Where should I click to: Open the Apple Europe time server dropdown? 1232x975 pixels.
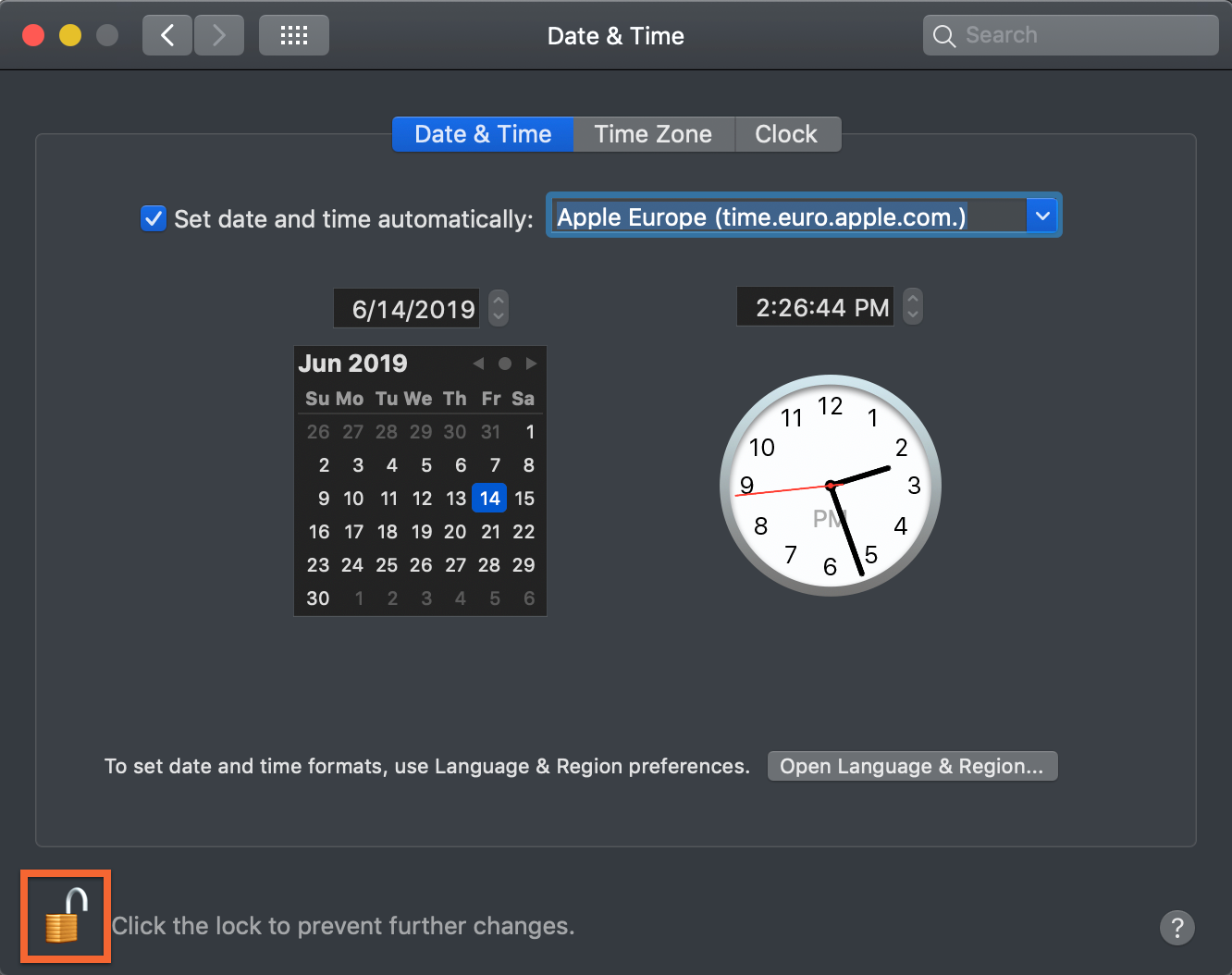click(1042, 215)
